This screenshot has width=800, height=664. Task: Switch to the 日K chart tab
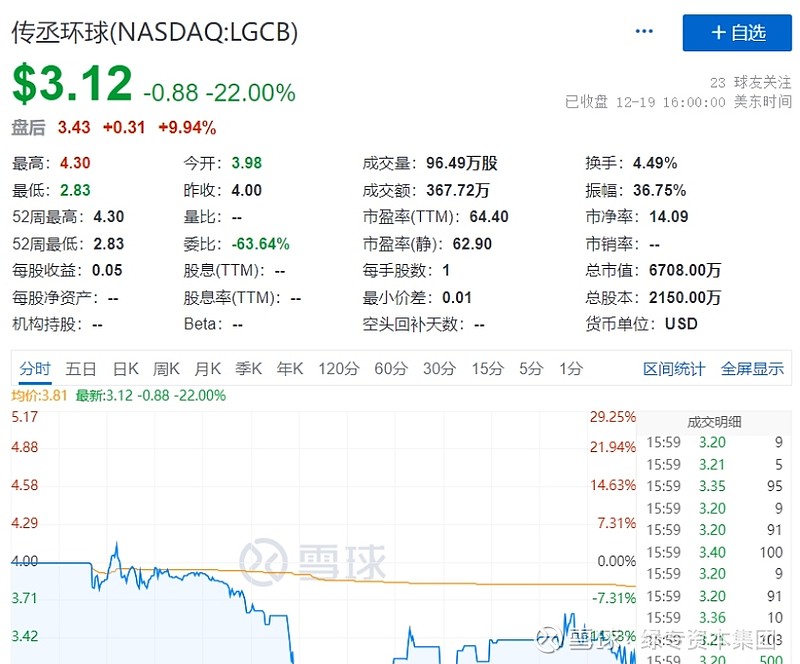(126, 368)
